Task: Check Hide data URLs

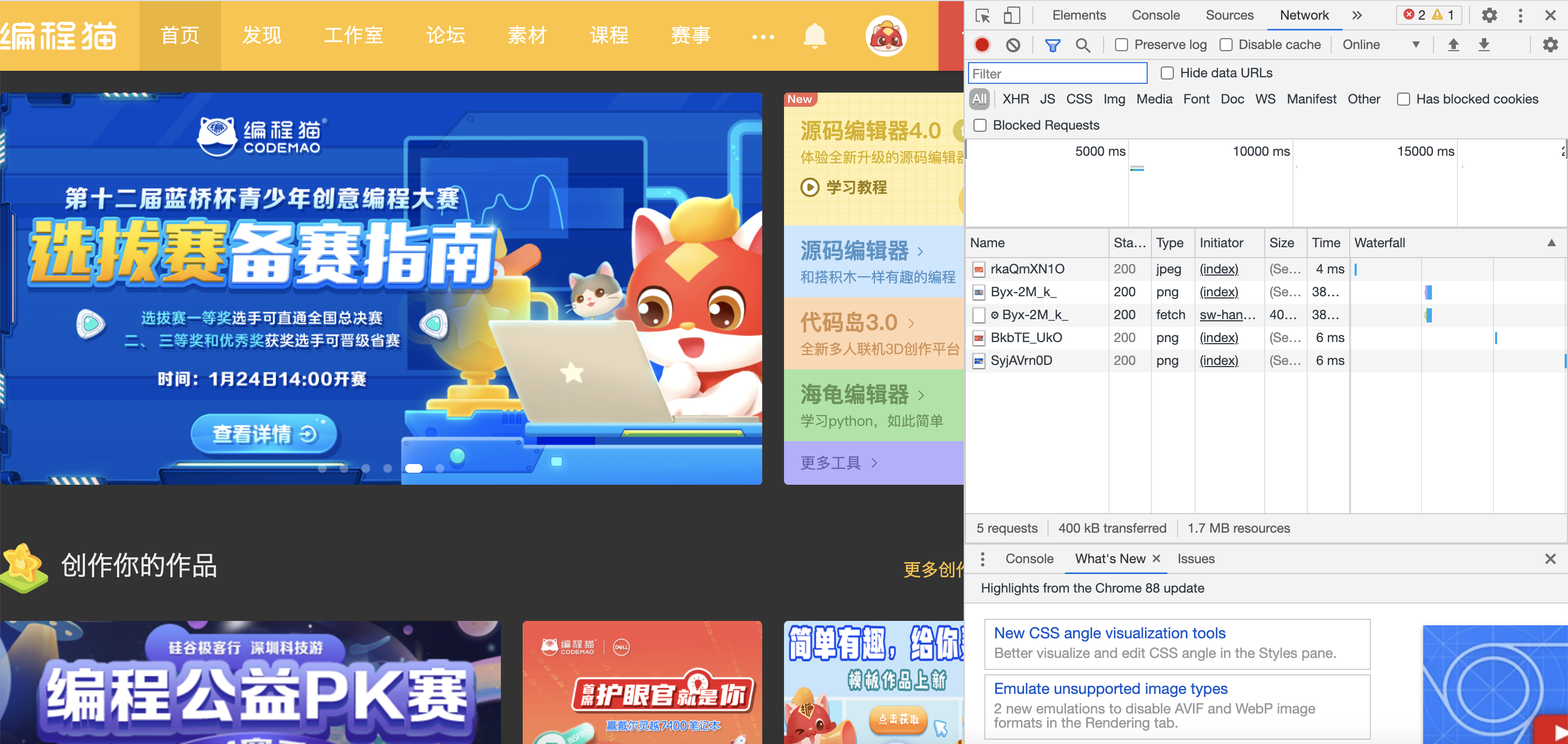Action: pyautogui.click(x=1167, y=73)
